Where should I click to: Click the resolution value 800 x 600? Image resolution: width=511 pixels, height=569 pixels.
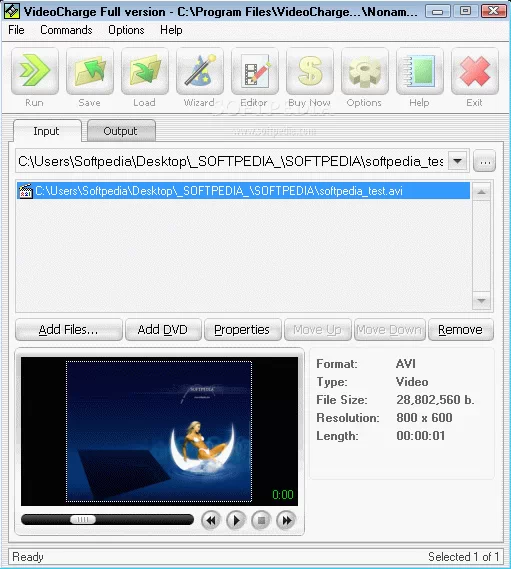tap(424, 418)
